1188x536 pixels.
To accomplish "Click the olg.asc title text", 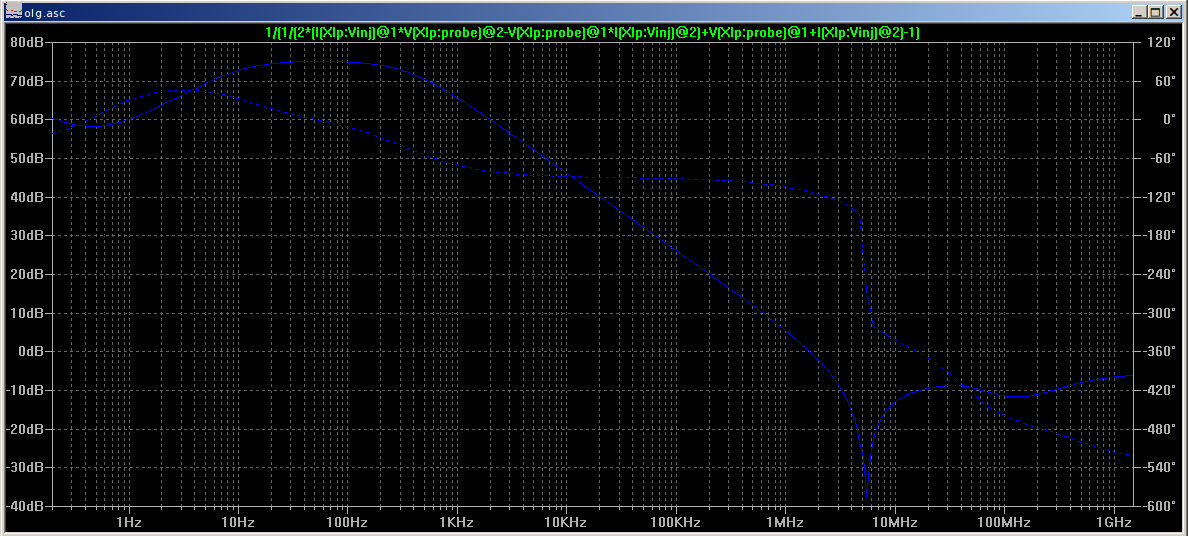I will point(43,12).
